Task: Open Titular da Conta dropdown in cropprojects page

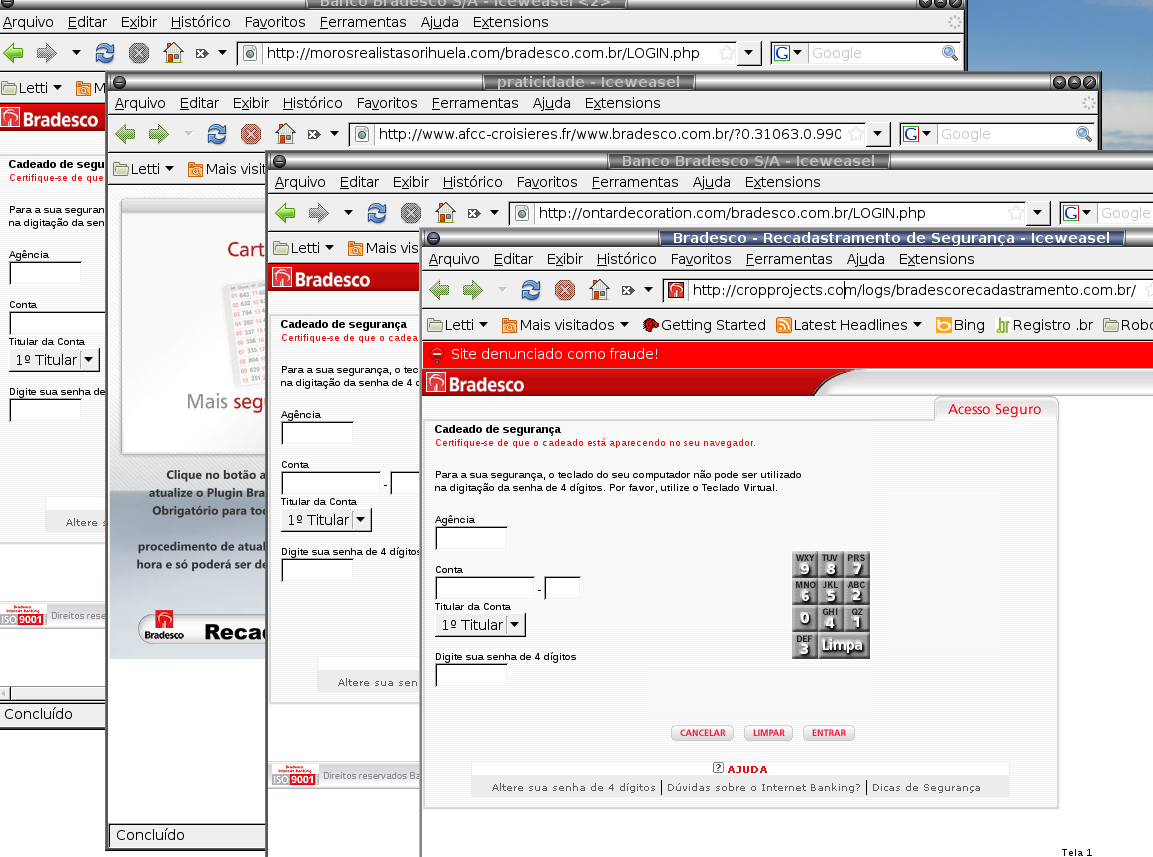Action: point(480,625)
